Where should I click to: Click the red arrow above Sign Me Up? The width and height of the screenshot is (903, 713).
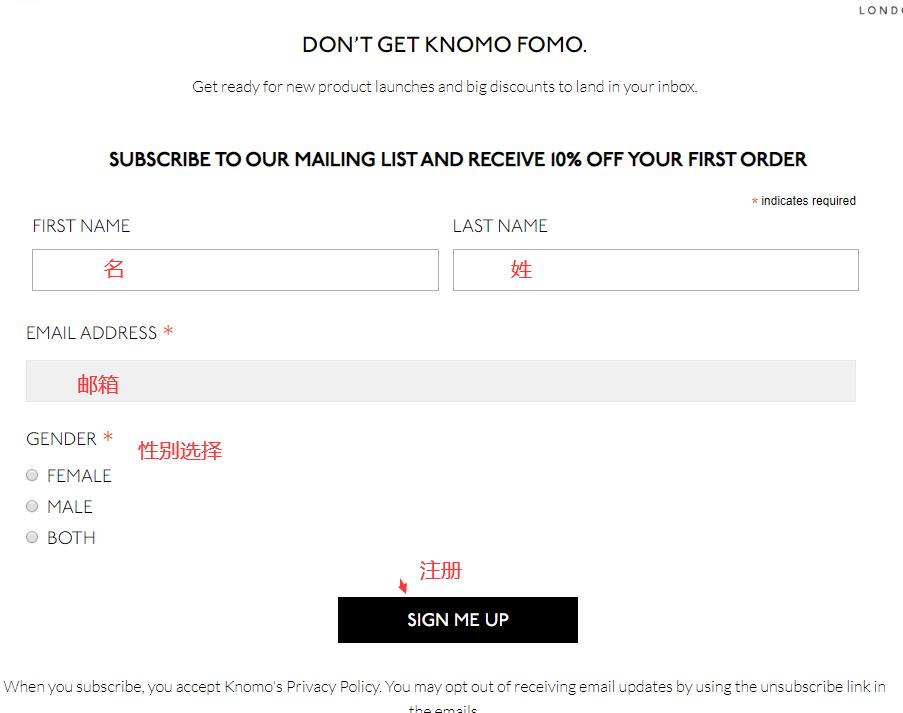[403, 586]
